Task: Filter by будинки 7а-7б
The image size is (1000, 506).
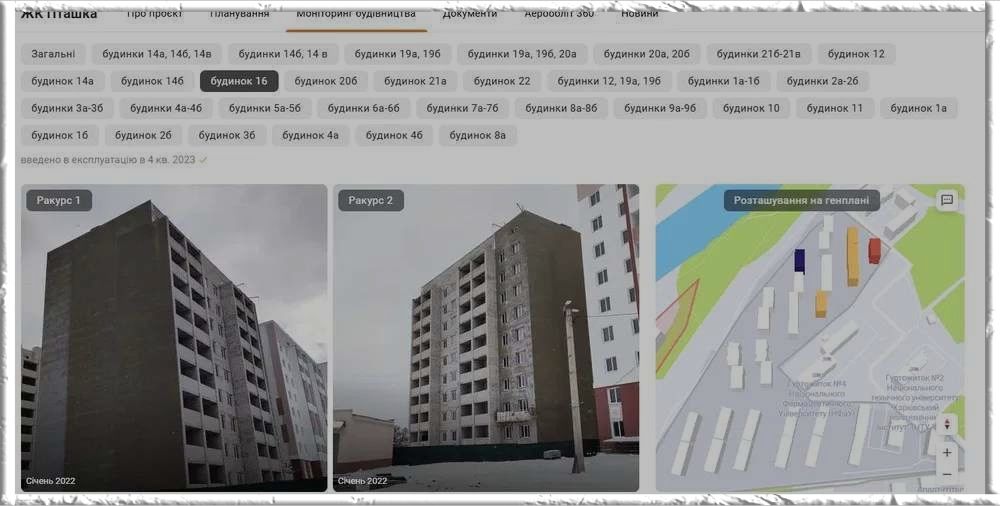Action: 462,108
